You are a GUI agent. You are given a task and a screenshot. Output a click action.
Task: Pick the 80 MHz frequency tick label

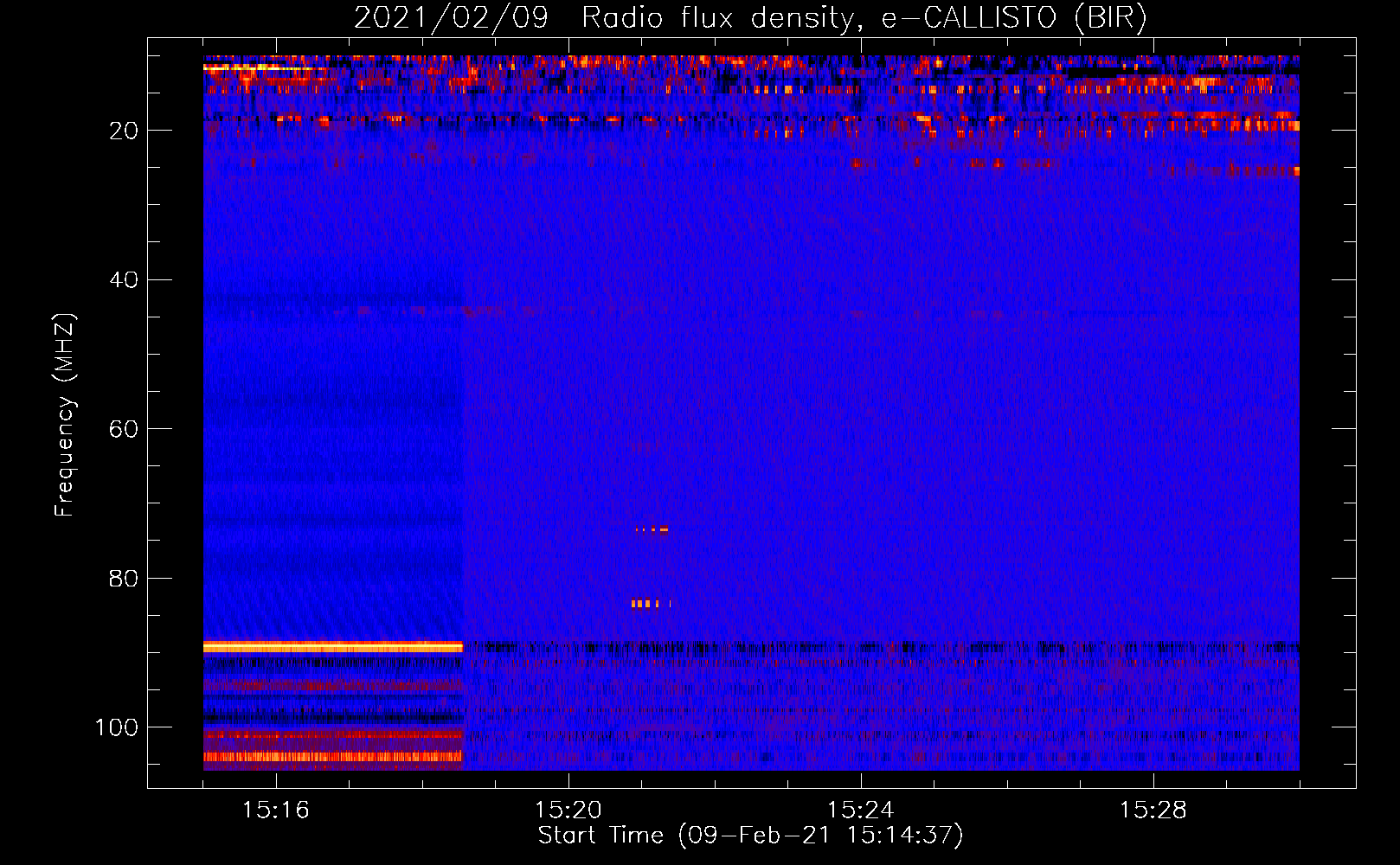coord(124,579)
